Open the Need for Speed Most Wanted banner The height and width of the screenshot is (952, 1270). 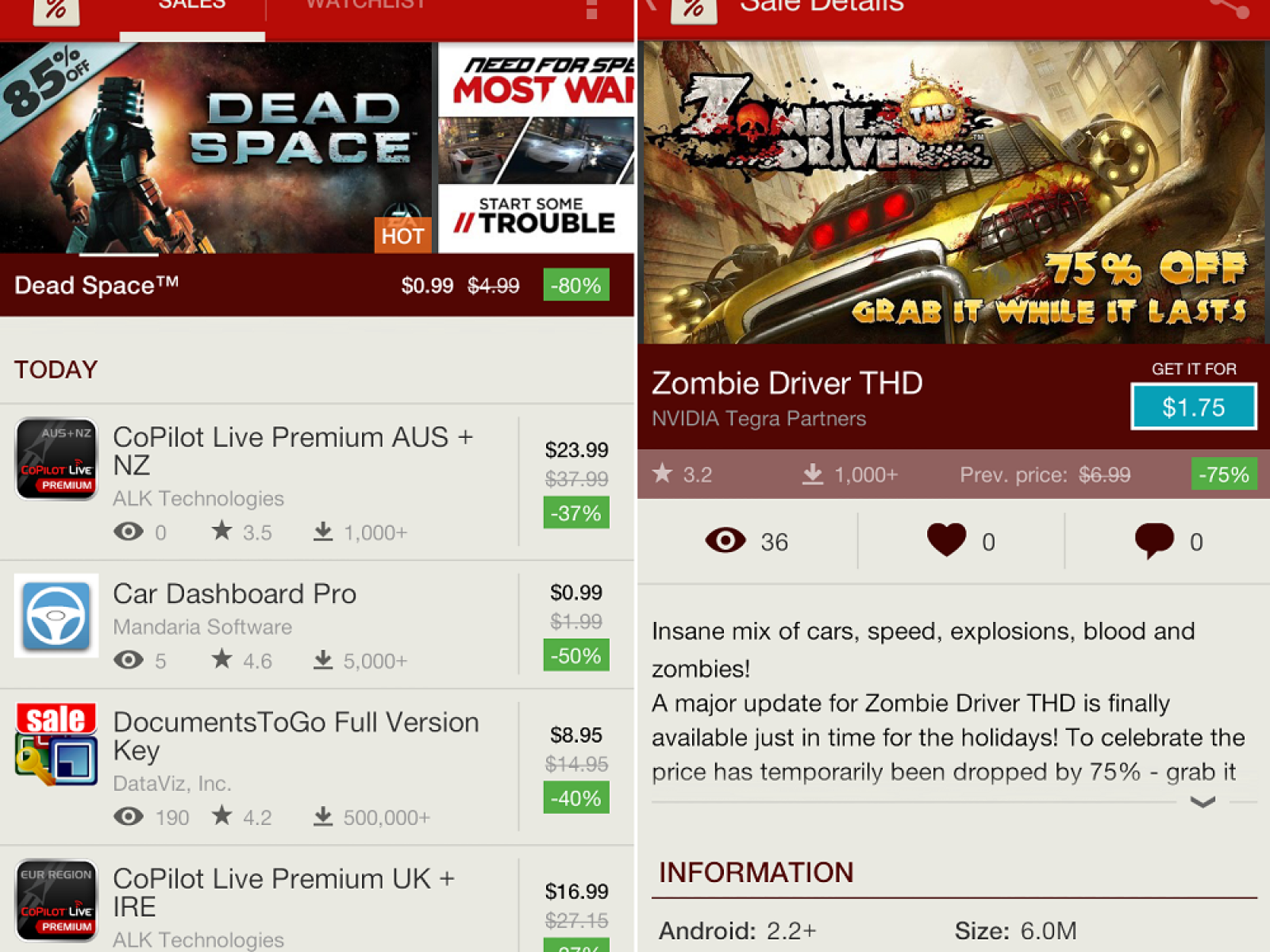(537, 148)
